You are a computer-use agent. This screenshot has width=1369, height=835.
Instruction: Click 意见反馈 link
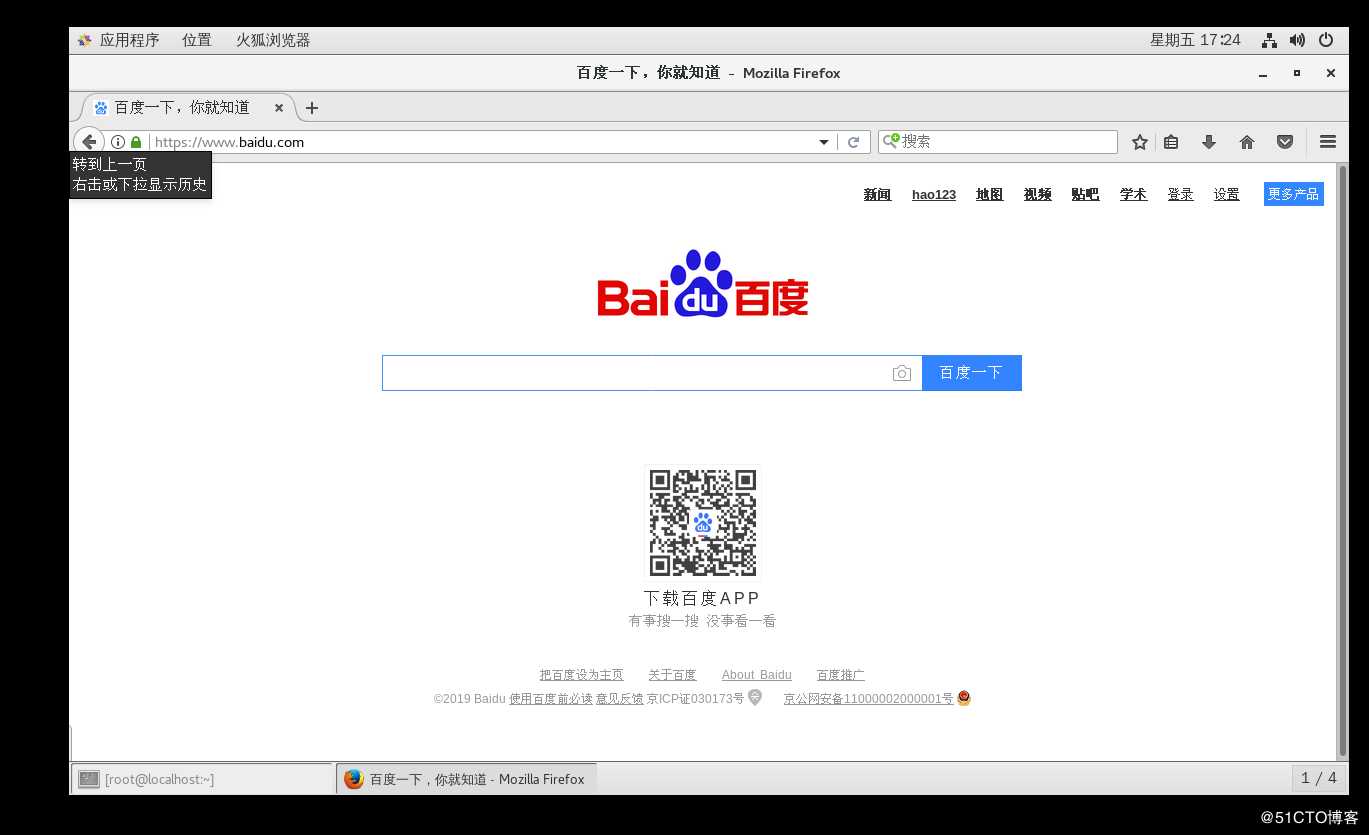click(620, 699)
